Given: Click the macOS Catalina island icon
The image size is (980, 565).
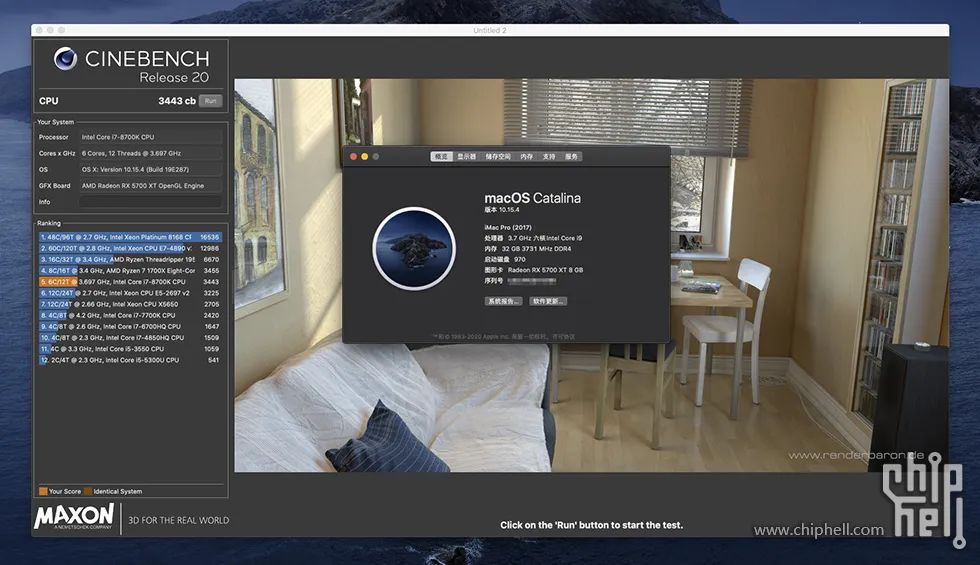Looking at the screenshot, I should (x=414, y=249).
